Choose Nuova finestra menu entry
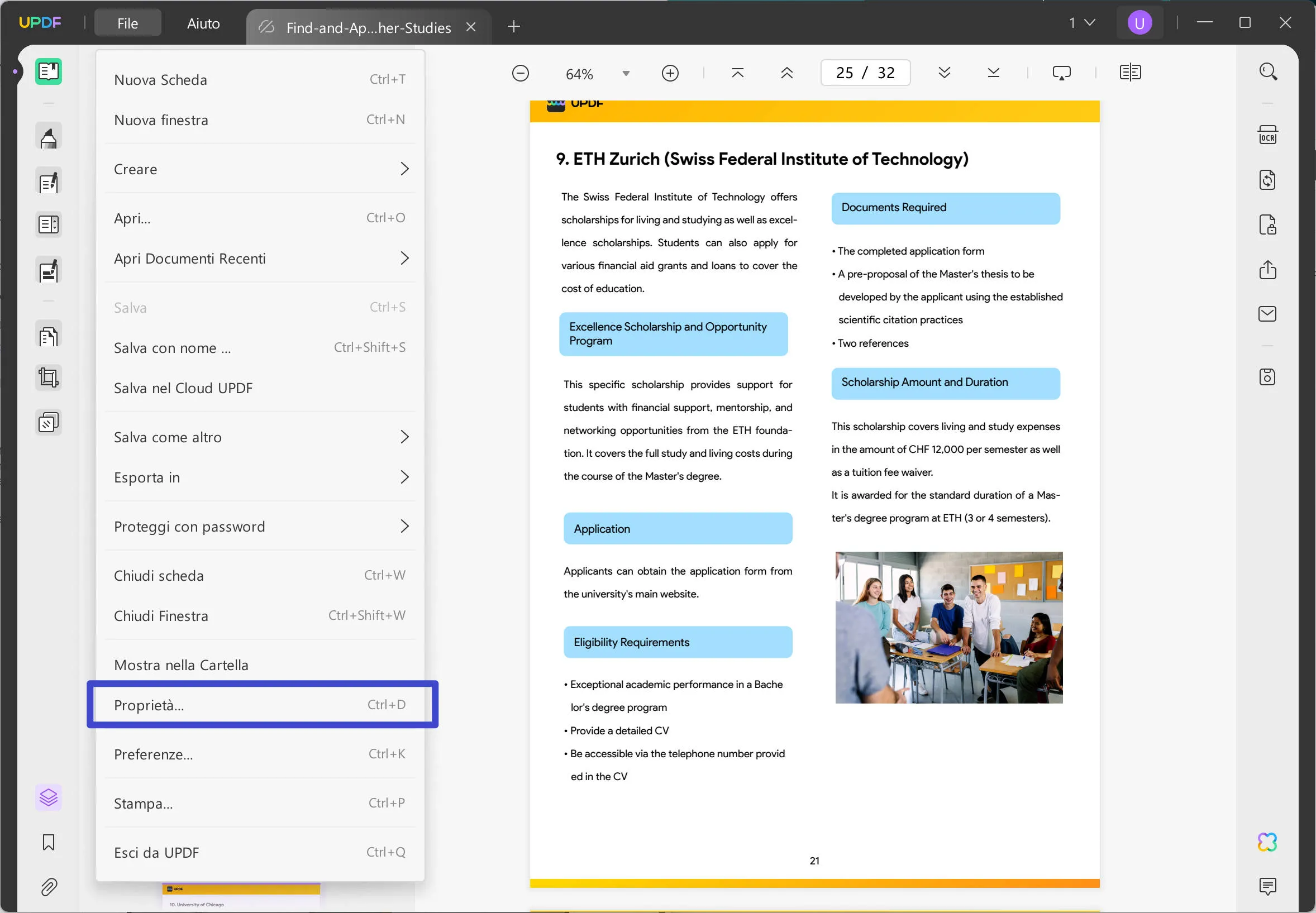The image size is (1316, 913). point(260,120)
